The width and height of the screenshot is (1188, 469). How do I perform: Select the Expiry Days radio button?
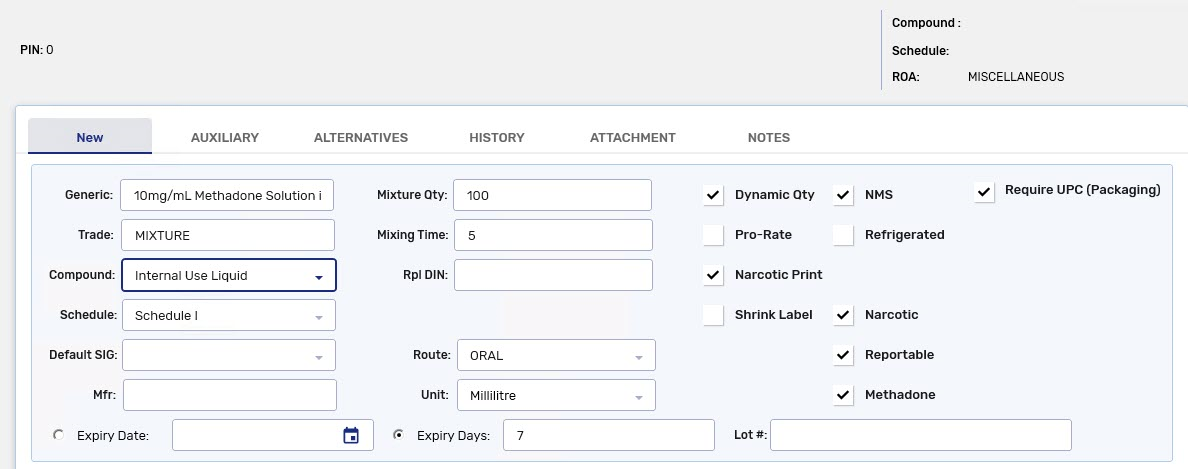click(x=399, y=435)
